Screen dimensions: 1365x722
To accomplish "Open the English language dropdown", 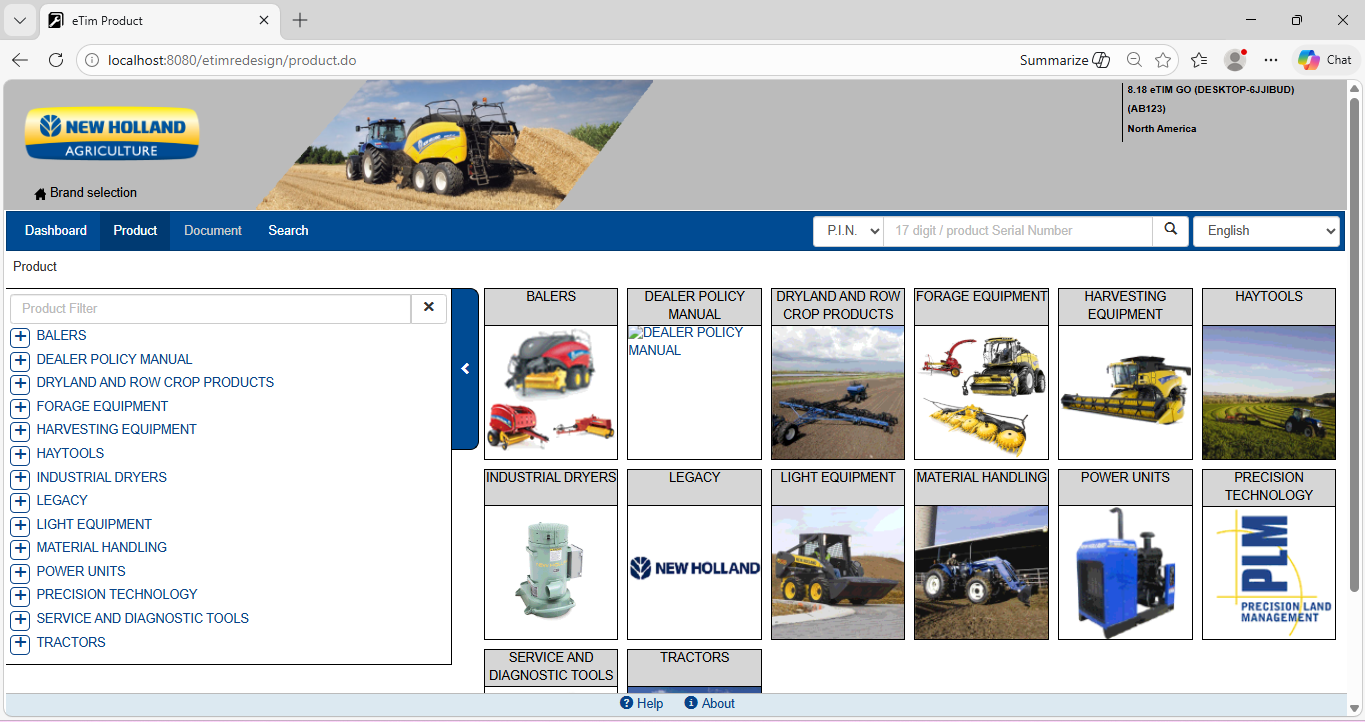I will tap(1266, 230).
